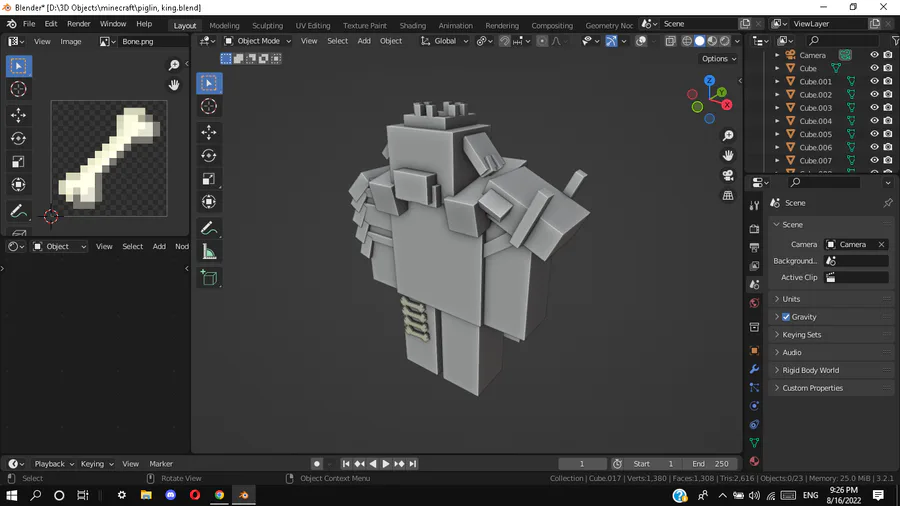The image size is (900, 506).
Task: Toggle the Gravity checkbox
Action: (x=786, y=317)
